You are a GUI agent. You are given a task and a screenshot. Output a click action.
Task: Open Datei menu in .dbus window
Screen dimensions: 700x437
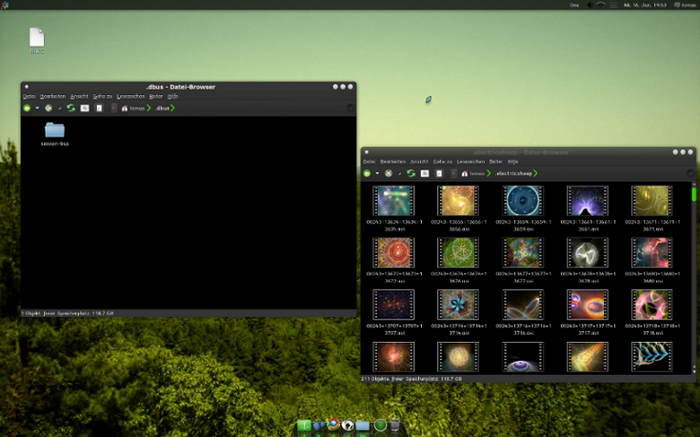29,96
